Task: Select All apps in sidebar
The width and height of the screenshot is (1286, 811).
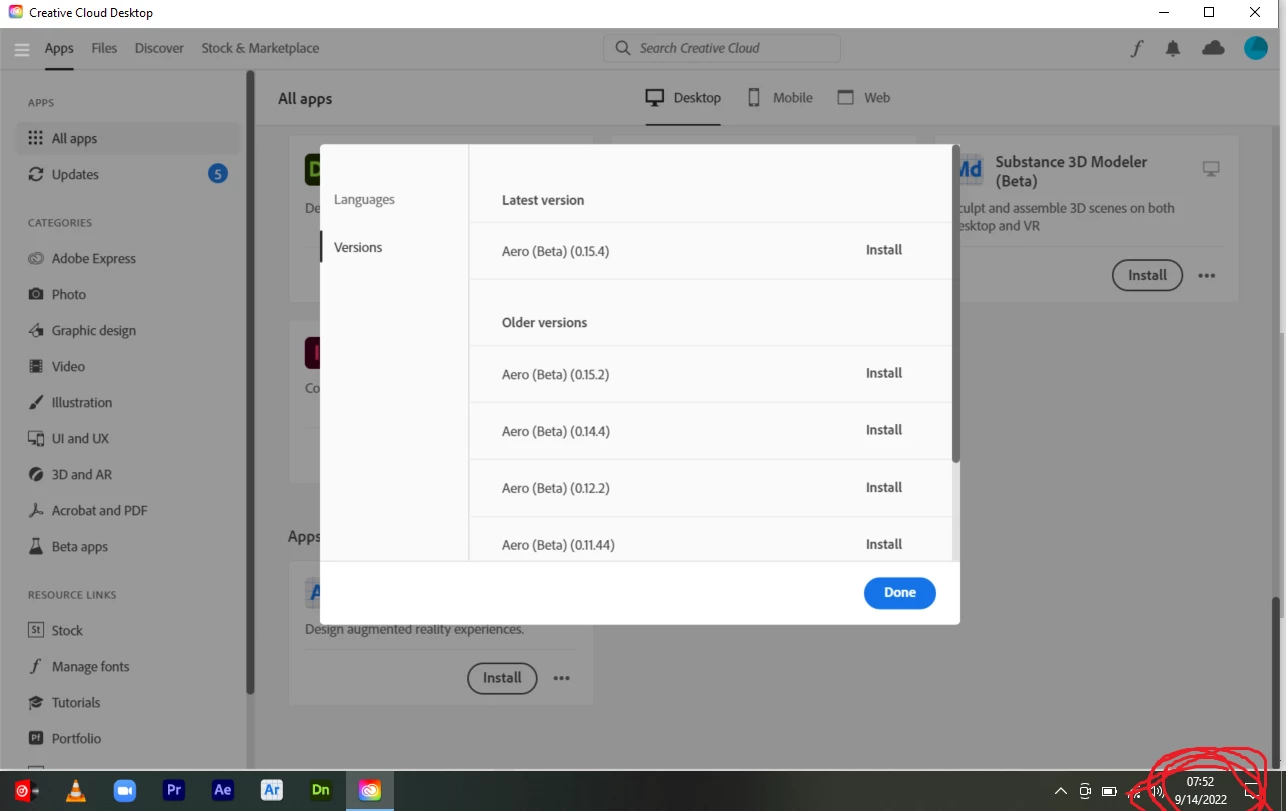Action: tap(127, 139)
